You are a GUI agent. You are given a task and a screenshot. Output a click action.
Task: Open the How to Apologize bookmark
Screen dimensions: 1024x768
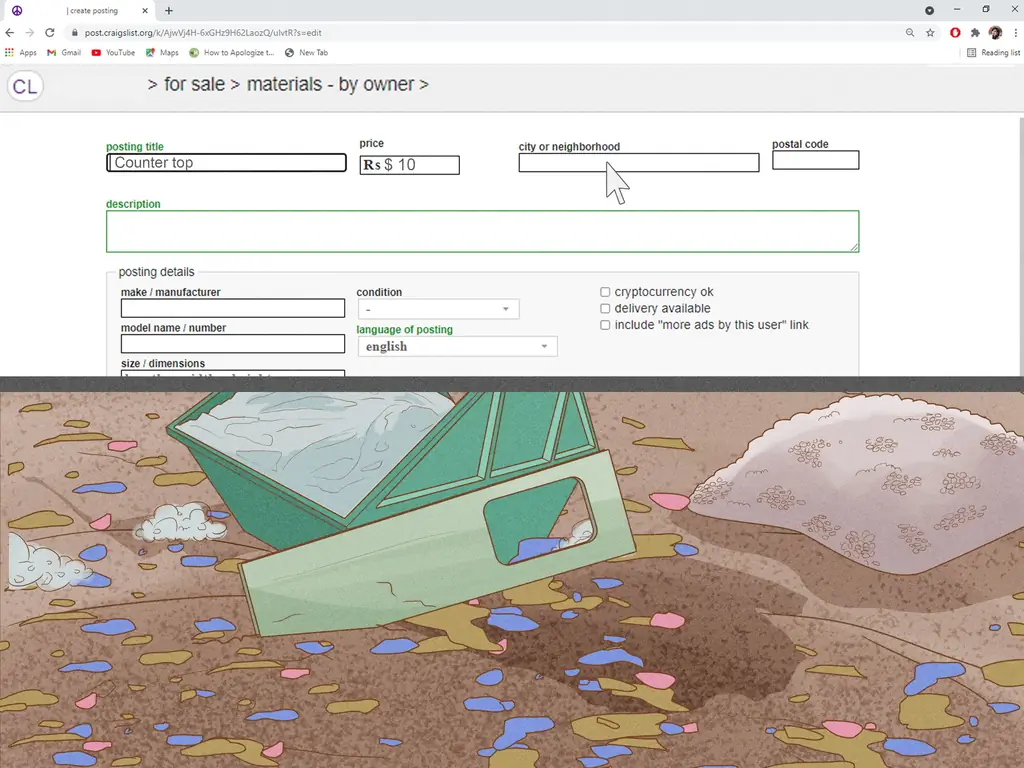232,53
